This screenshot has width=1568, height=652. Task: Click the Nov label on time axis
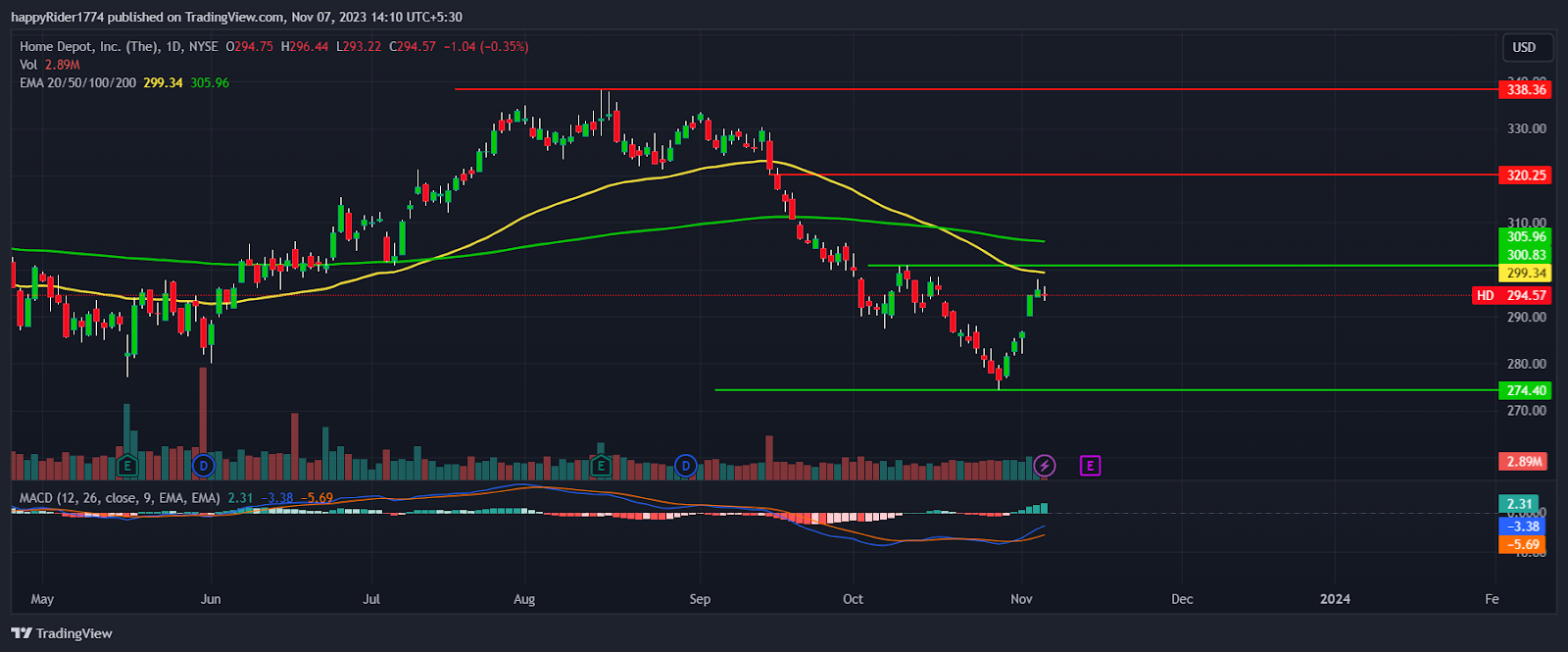tap(1021, 599)
